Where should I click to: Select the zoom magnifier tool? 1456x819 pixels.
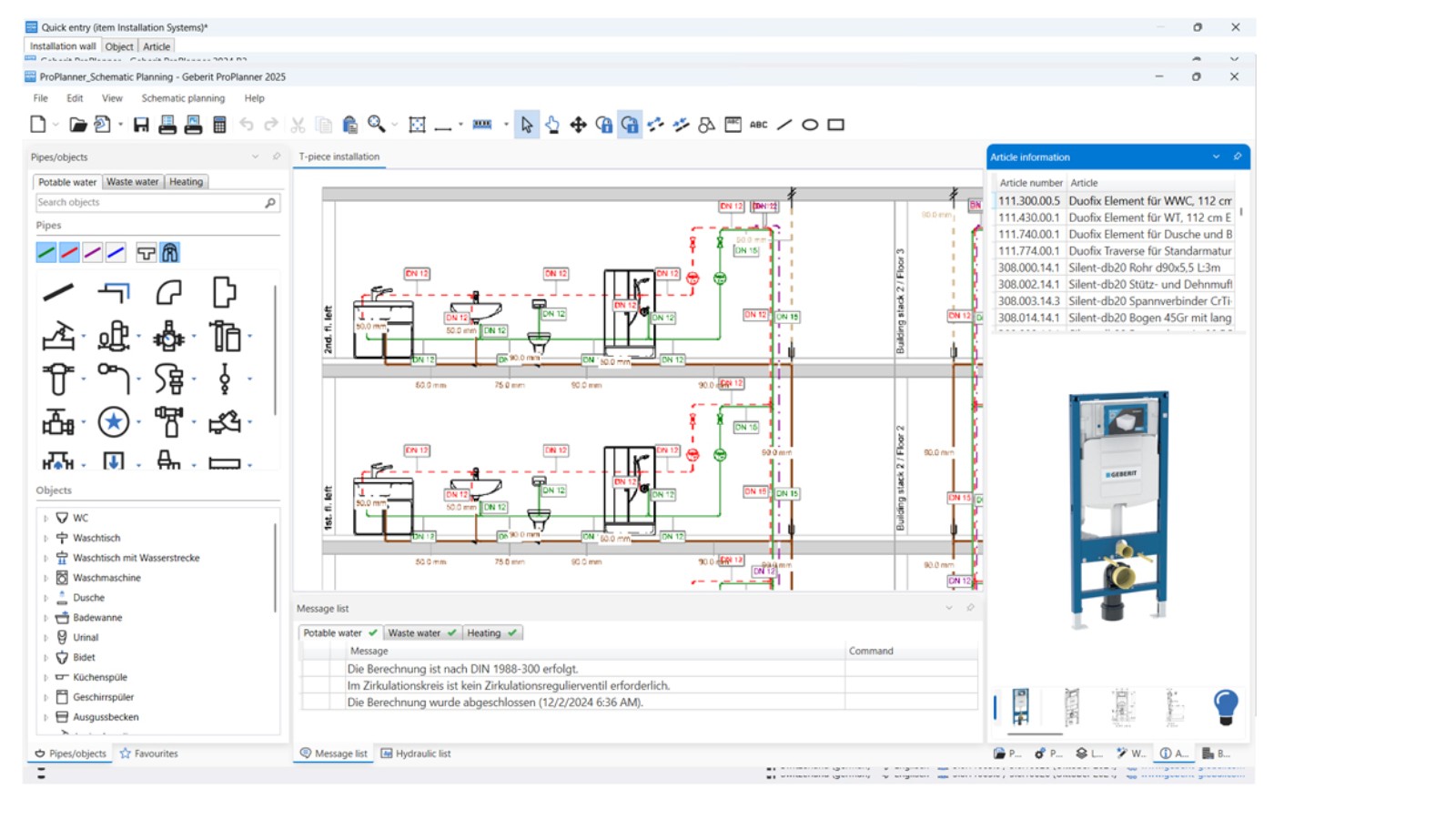pos(377,124)
